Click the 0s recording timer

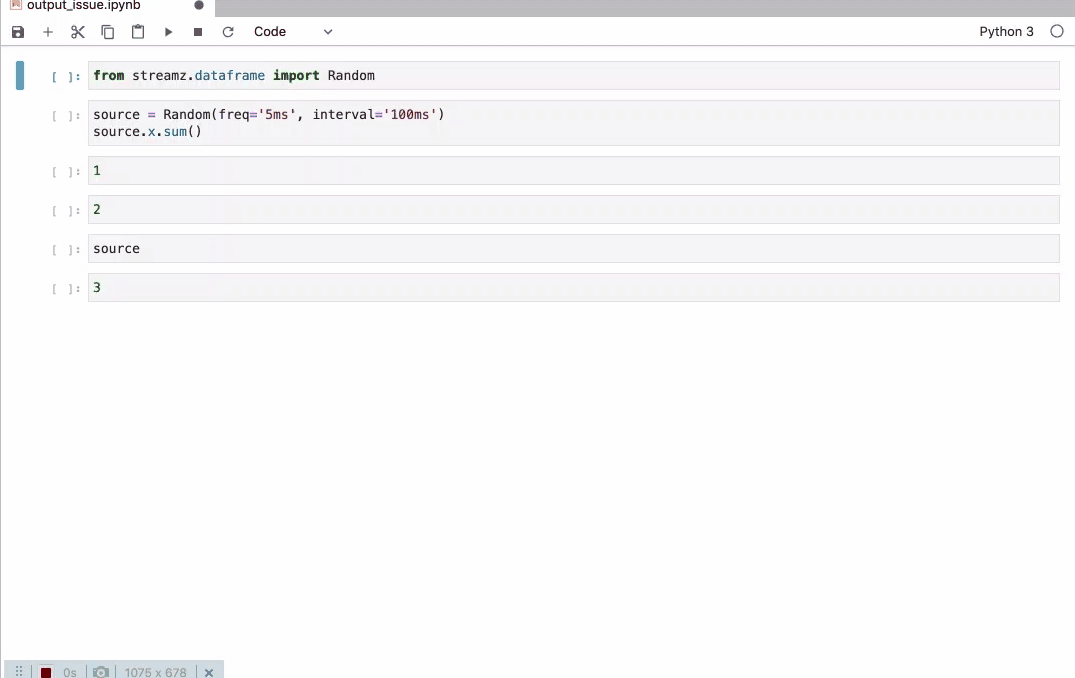click(70, 673)
